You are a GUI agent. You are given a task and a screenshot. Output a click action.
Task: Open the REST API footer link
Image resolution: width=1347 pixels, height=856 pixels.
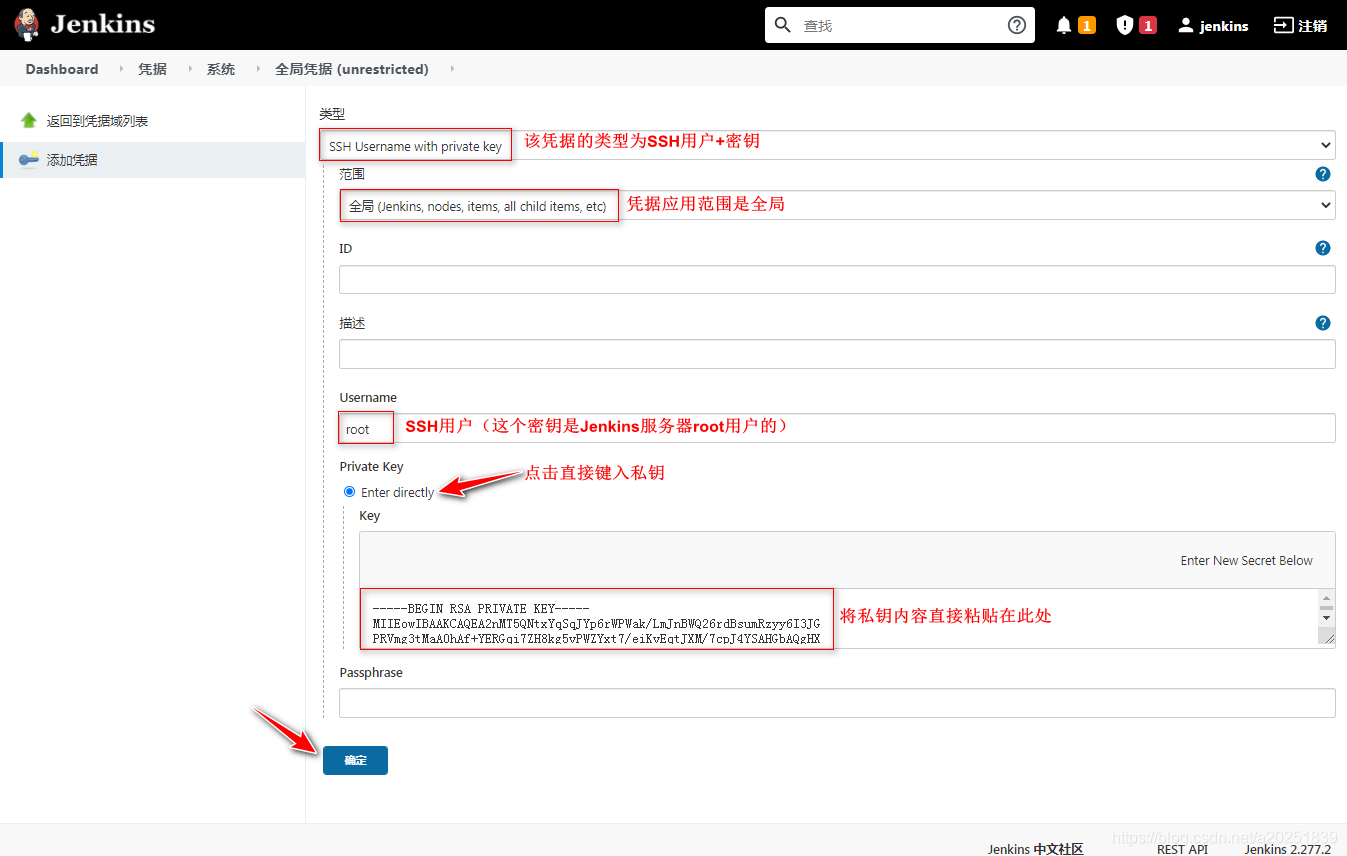(1182, 849)
